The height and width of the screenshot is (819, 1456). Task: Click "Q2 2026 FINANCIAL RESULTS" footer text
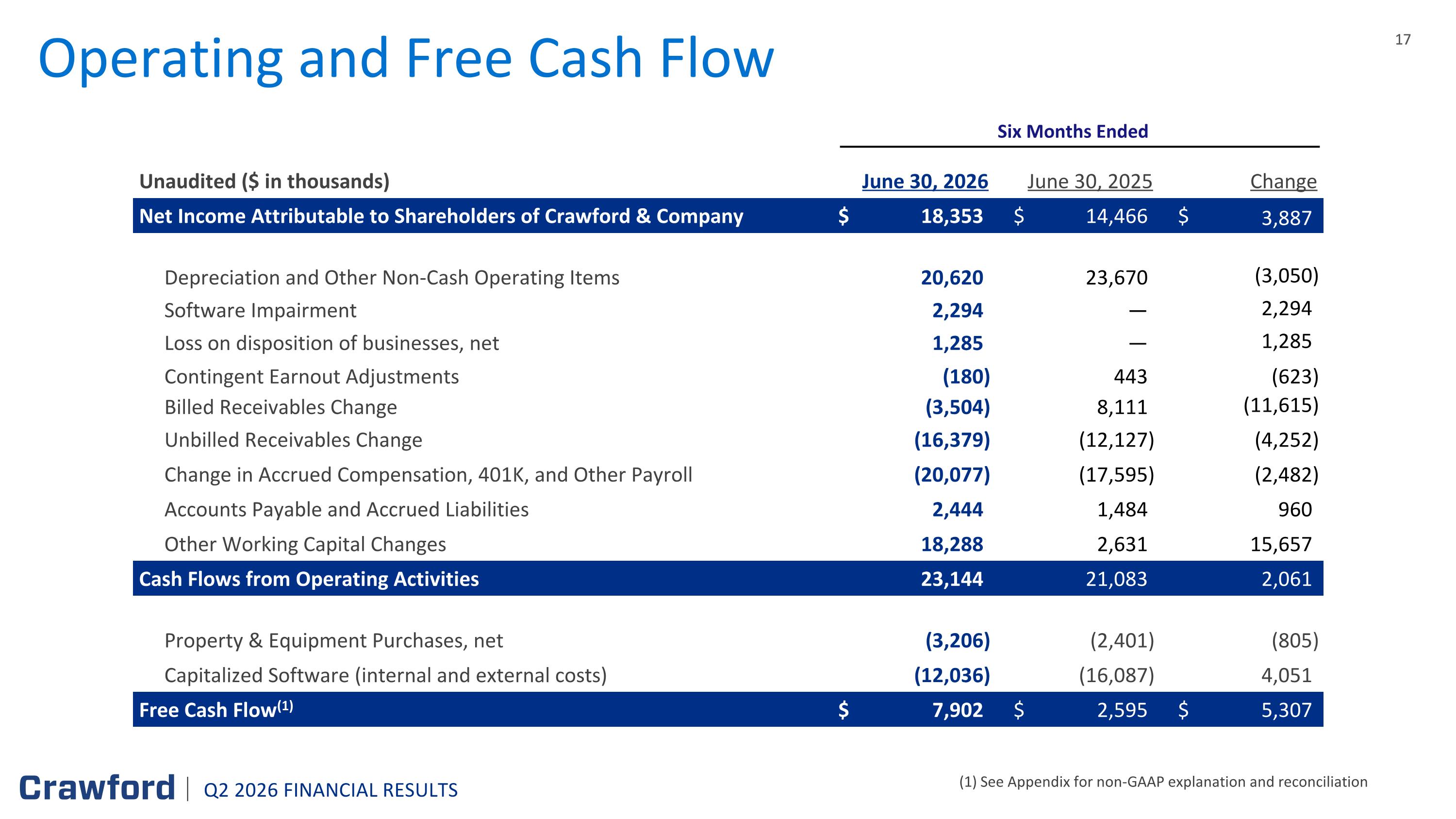331,790
